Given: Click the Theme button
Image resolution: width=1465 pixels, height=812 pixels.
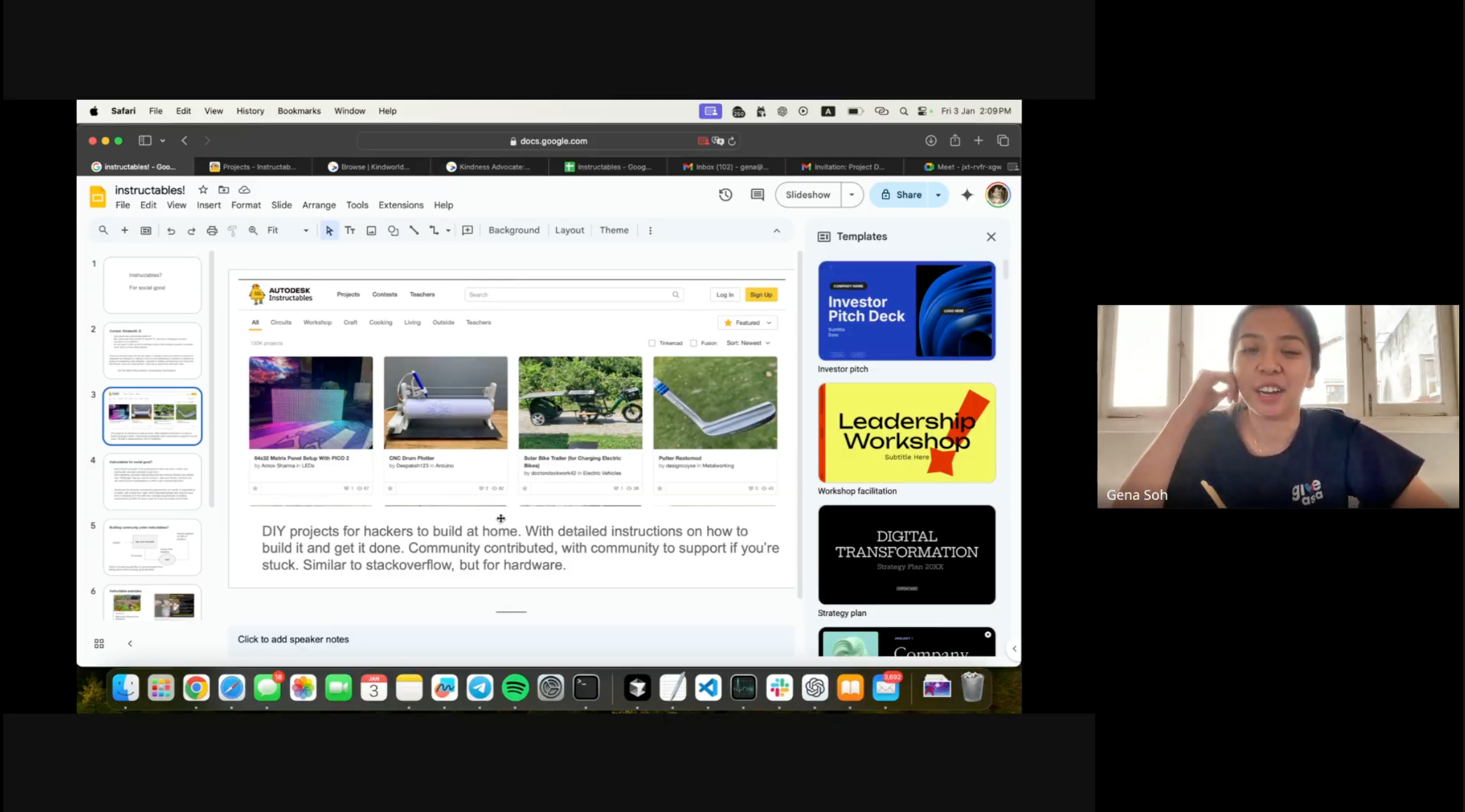Looking at the screenshot, I should coord(614,231).
